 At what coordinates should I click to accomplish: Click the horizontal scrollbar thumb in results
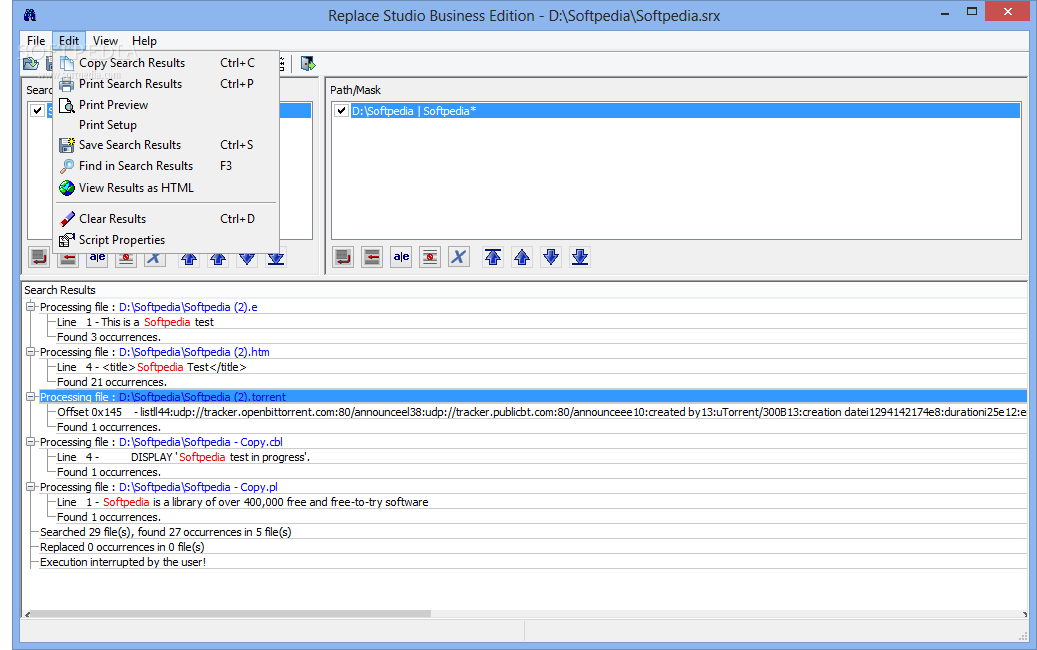point(231,614)
